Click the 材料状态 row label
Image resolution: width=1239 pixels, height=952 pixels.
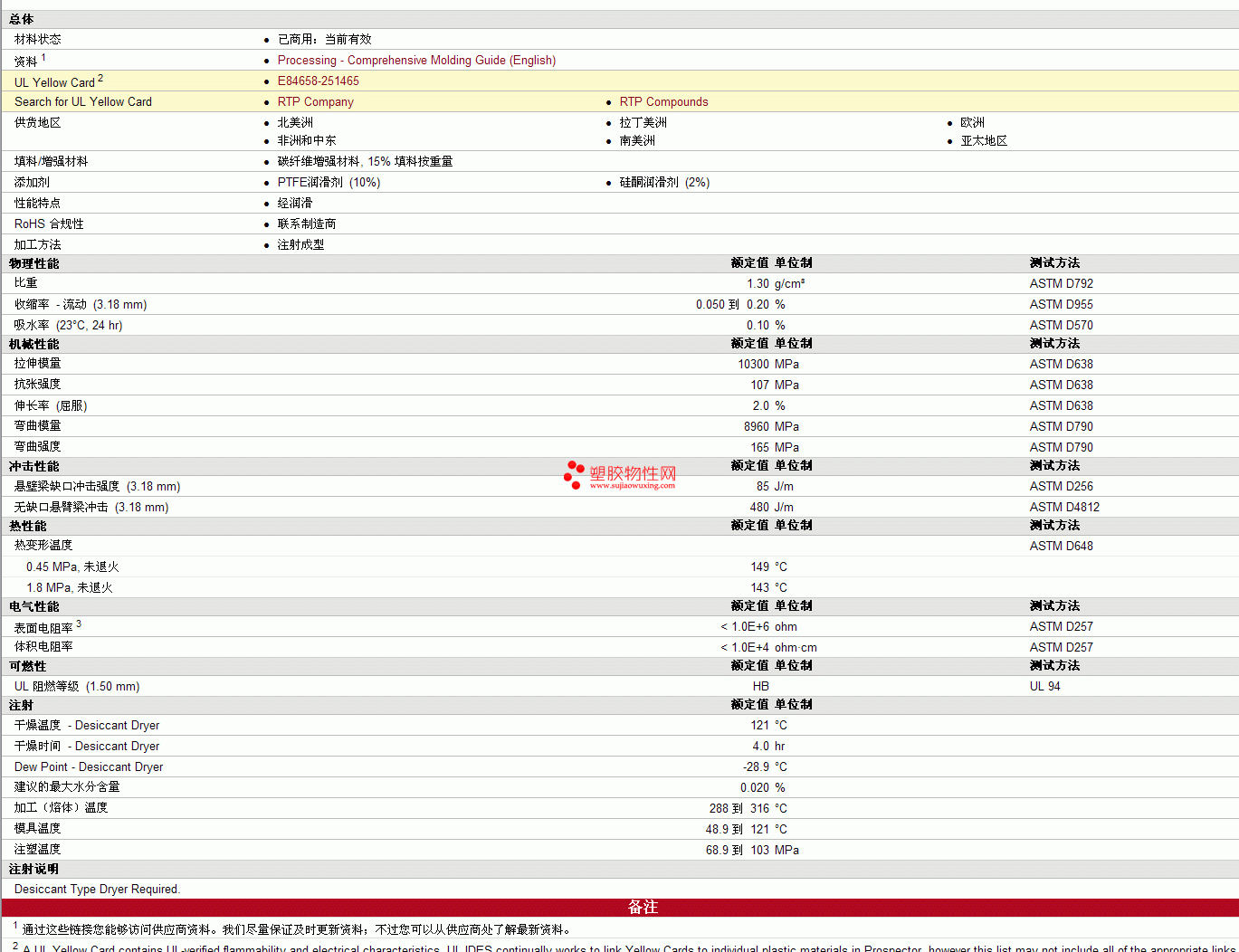pos(38,39)
